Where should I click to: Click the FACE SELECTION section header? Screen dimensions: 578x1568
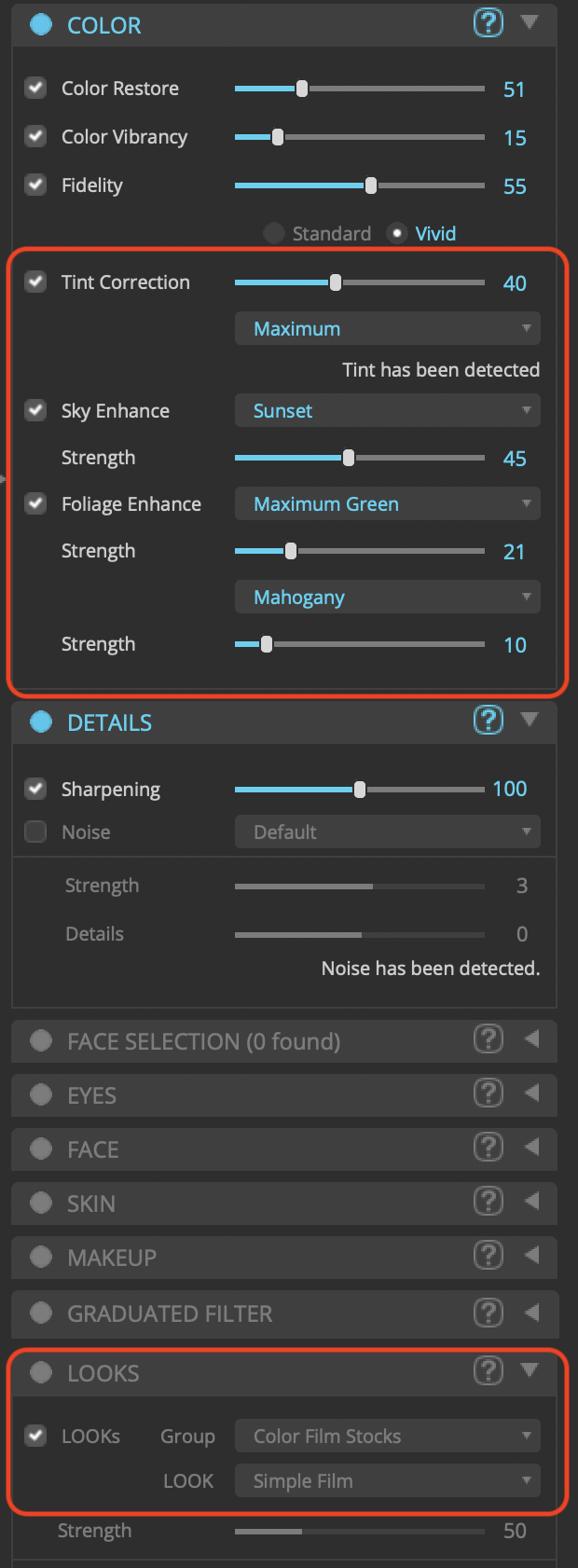[203, 1041]
